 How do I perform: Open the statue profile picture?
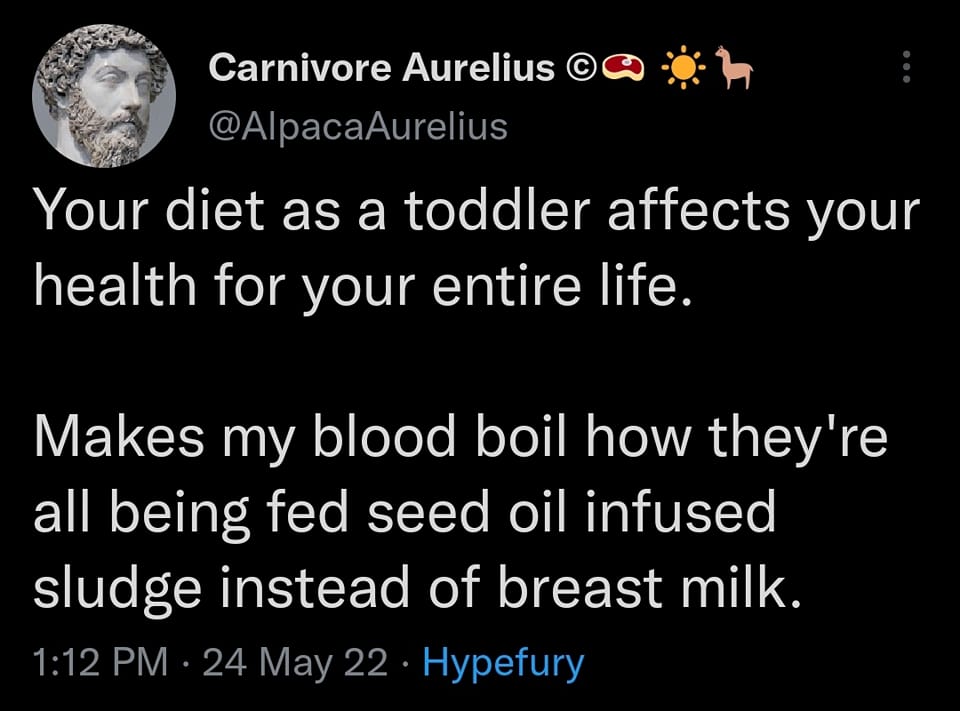click(x=104, y=95)
